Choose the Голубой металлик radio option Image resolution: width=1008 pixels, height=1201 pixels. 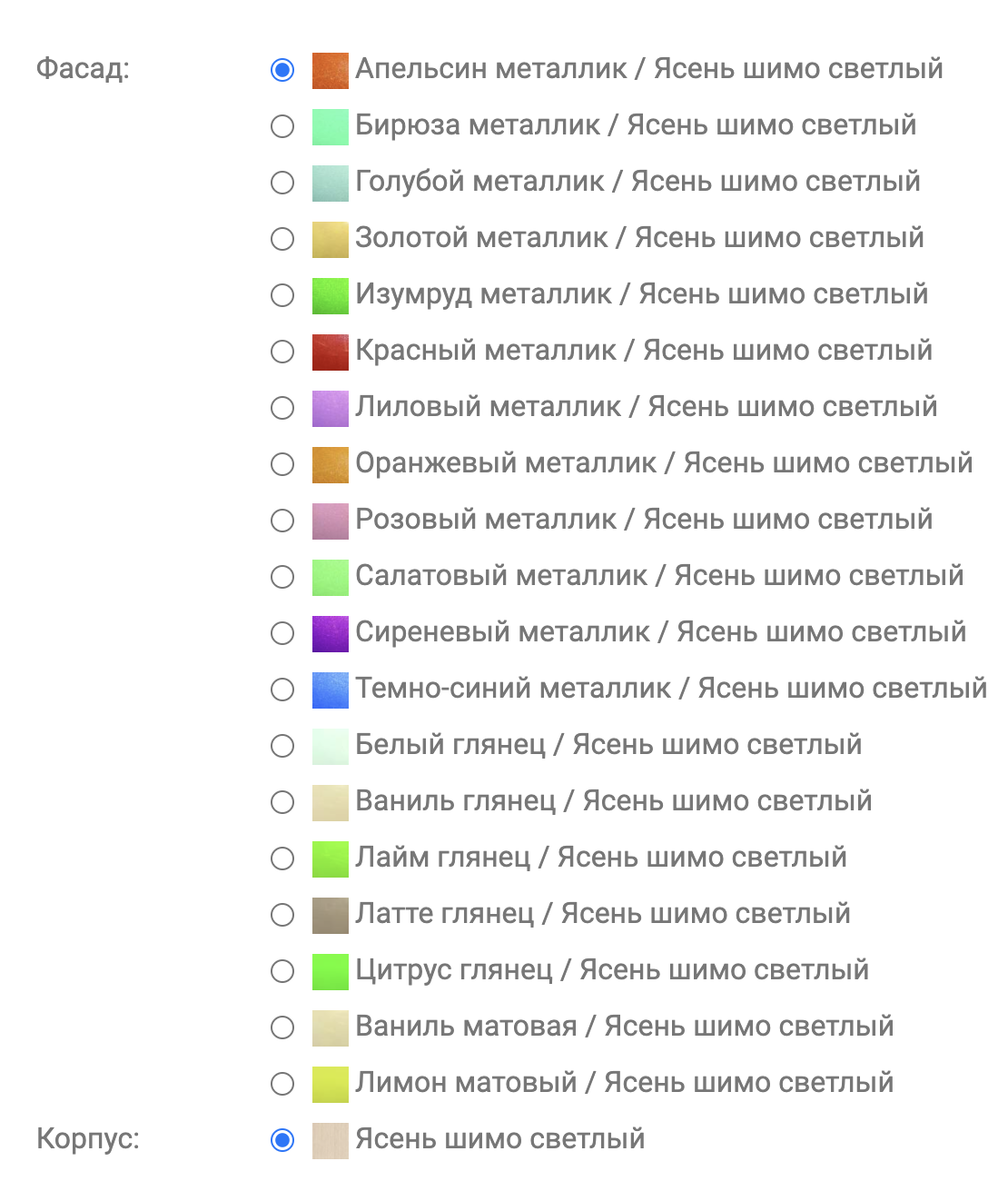point(282,183)
